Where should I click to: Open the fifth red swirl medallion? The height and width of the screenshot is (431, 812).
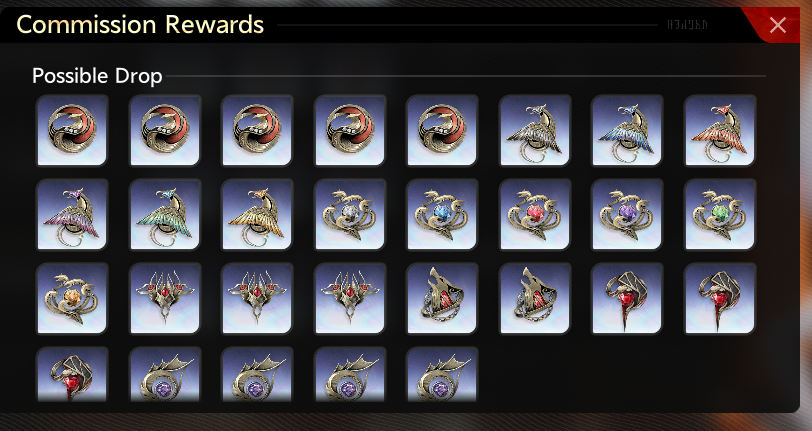coord(442,131)
